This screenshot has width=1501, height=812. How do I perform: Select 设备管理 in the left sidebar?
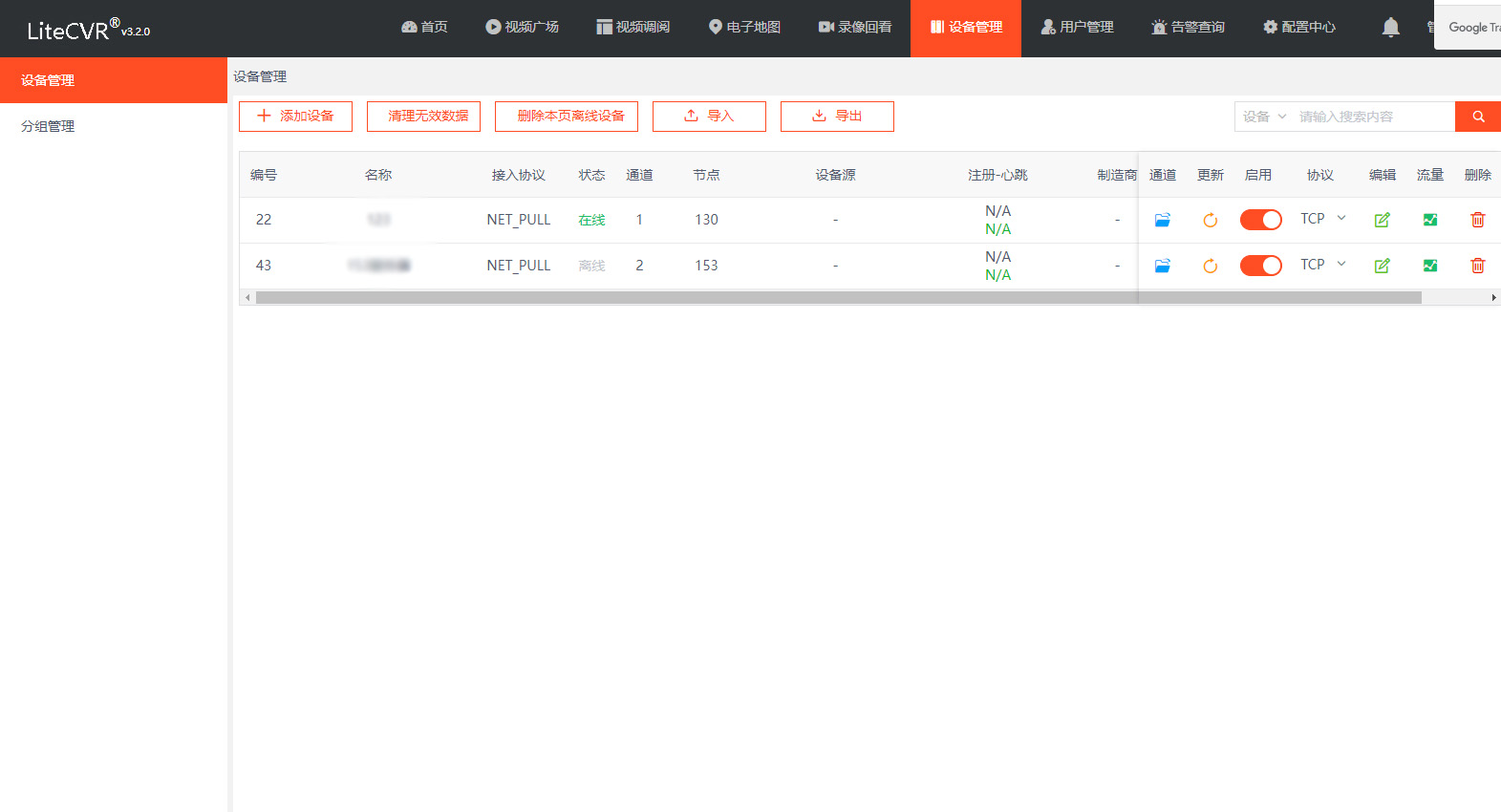[114, 80]
